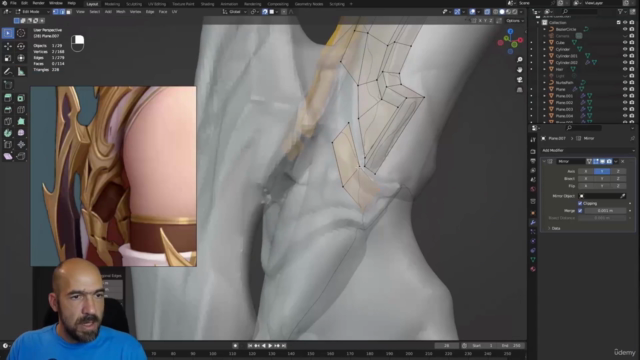Open the Add Modifier dropdown
Screen dimensions: 640x360
click(587, 150)
